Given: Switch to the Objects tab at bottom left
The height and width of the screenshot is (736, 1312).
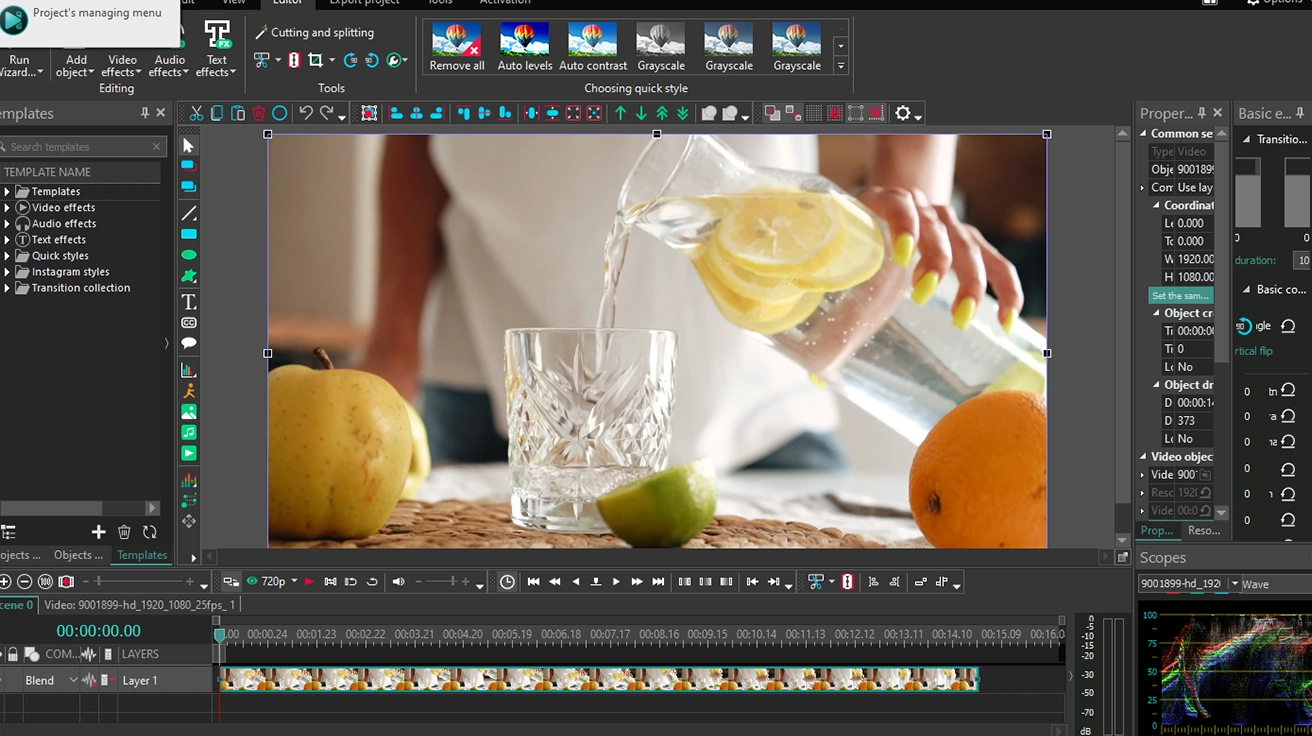Looking at the screenshot, I should coord(78,555).
